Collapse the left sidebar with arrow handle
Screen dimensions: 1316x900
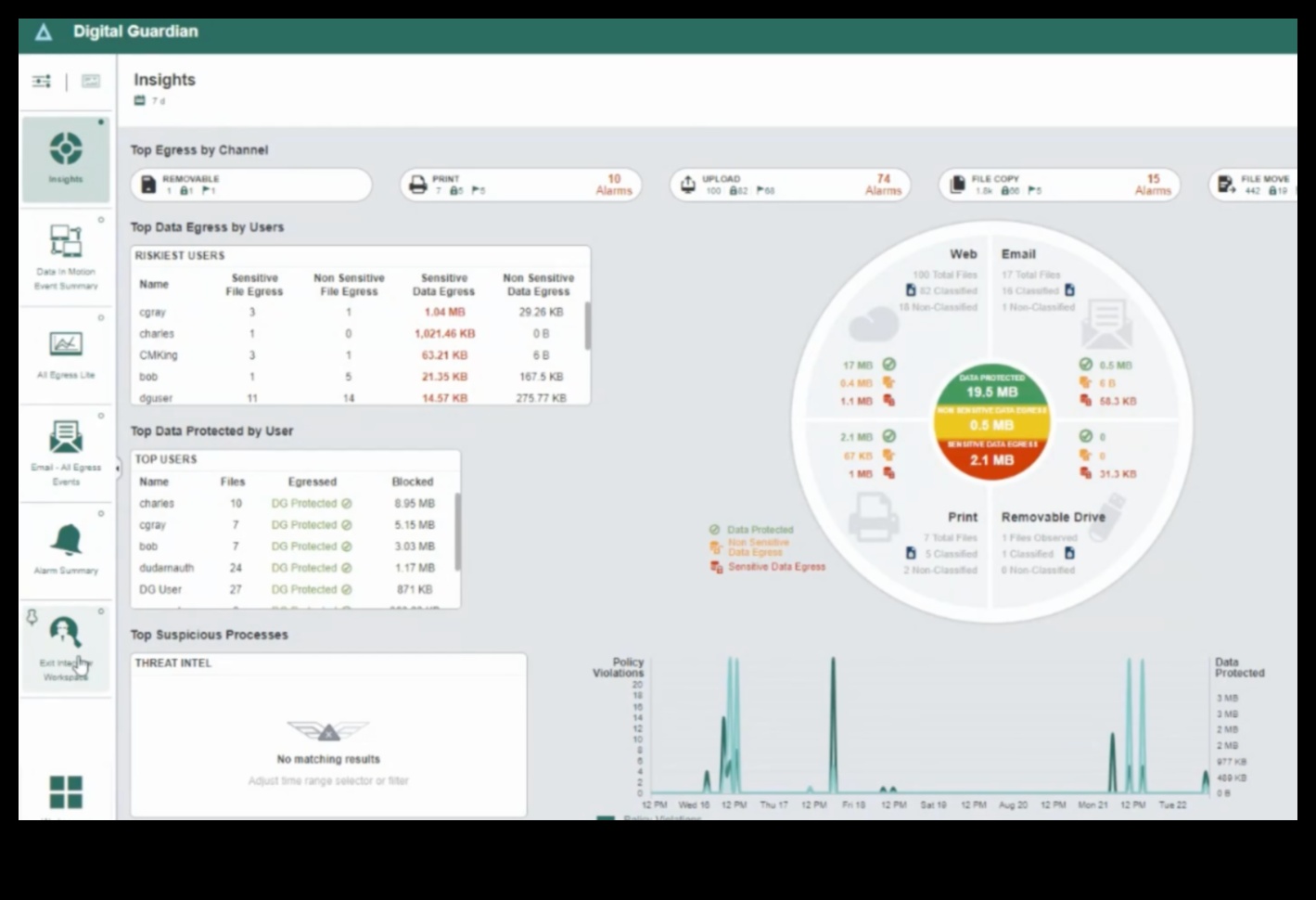117,469
